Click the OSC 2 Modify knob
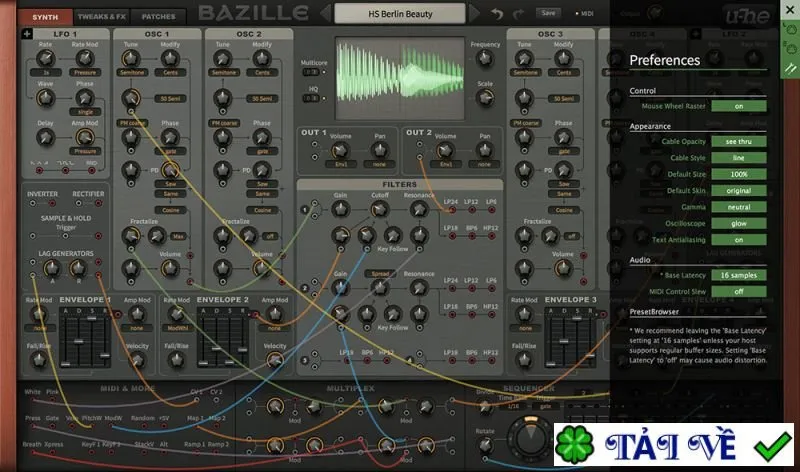 pyautogui.click(x=262, y=58)
